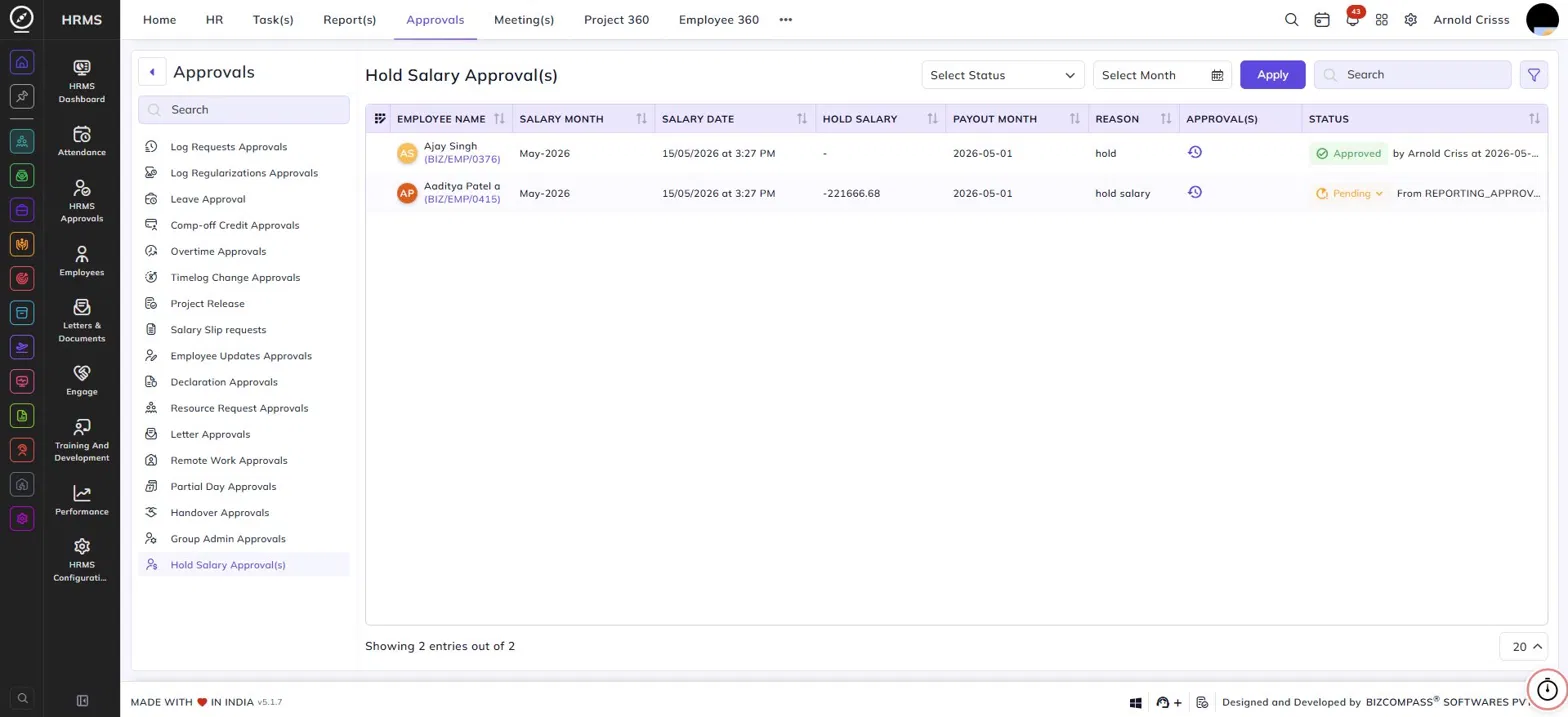The image size is (1568, 717).
Task: Click hold salary value -221666.68
Action: click(851, 193)
